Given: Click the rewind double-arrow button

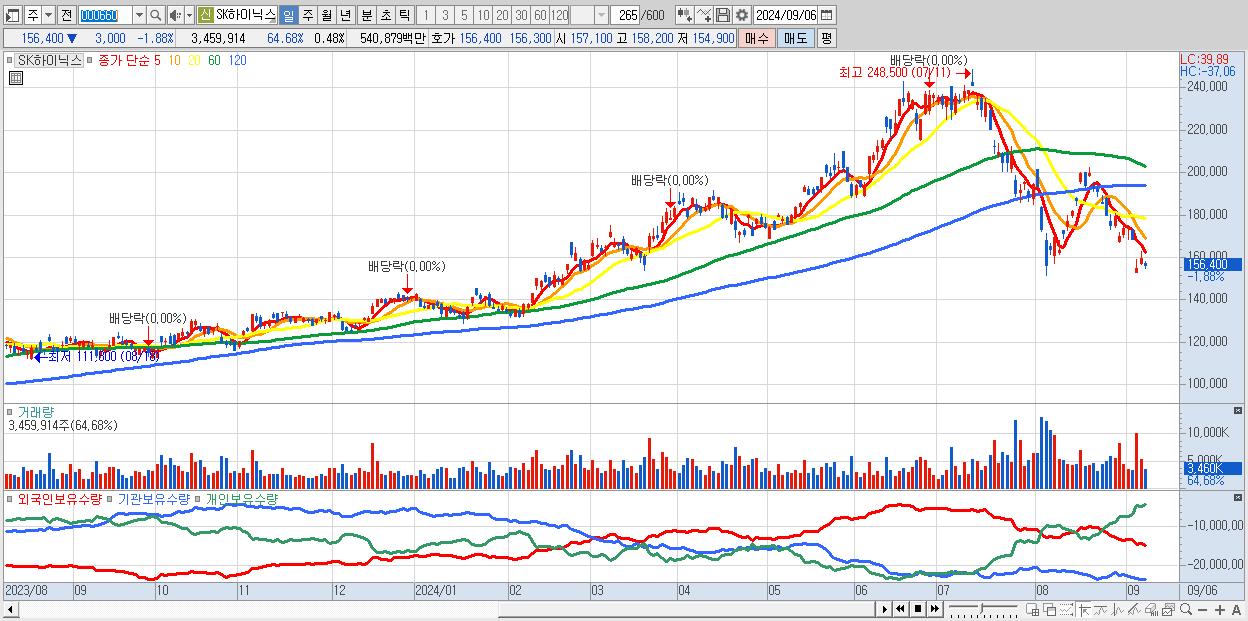Looking at the screenshot, I should click(x=900, y=609).
